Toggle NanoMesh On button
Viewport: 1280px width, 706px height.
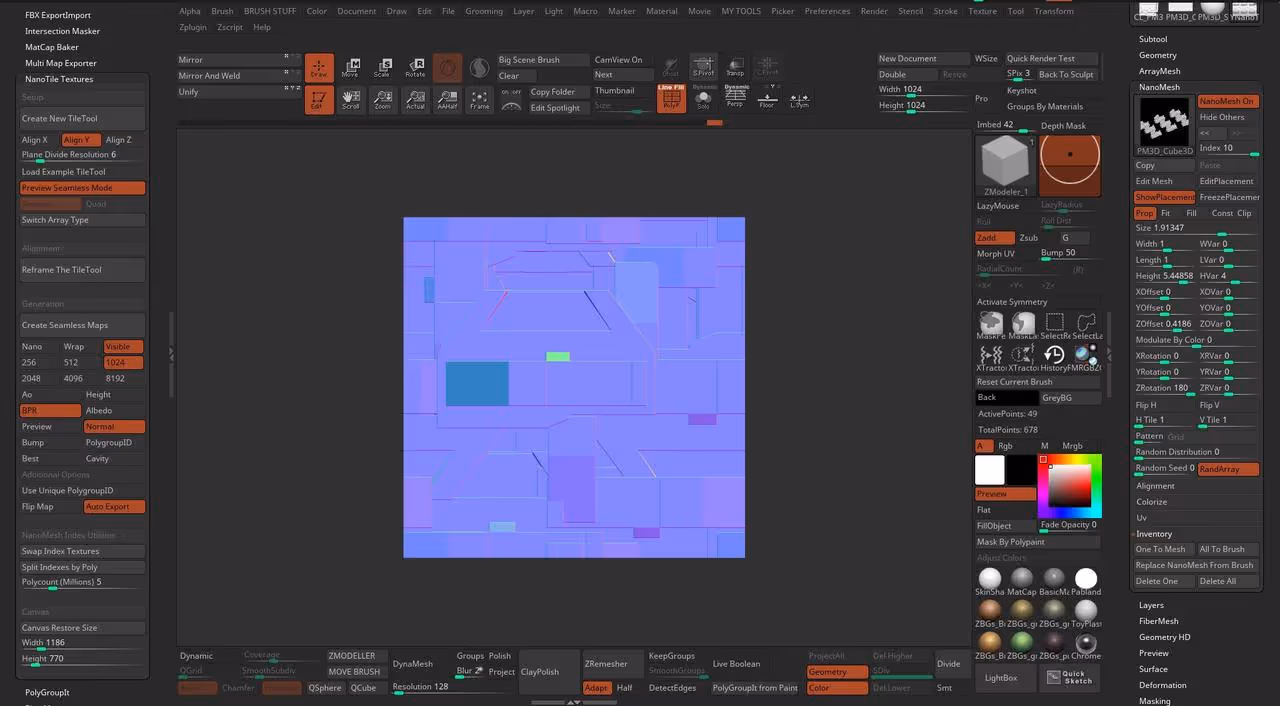click(x=1228, y=101)
